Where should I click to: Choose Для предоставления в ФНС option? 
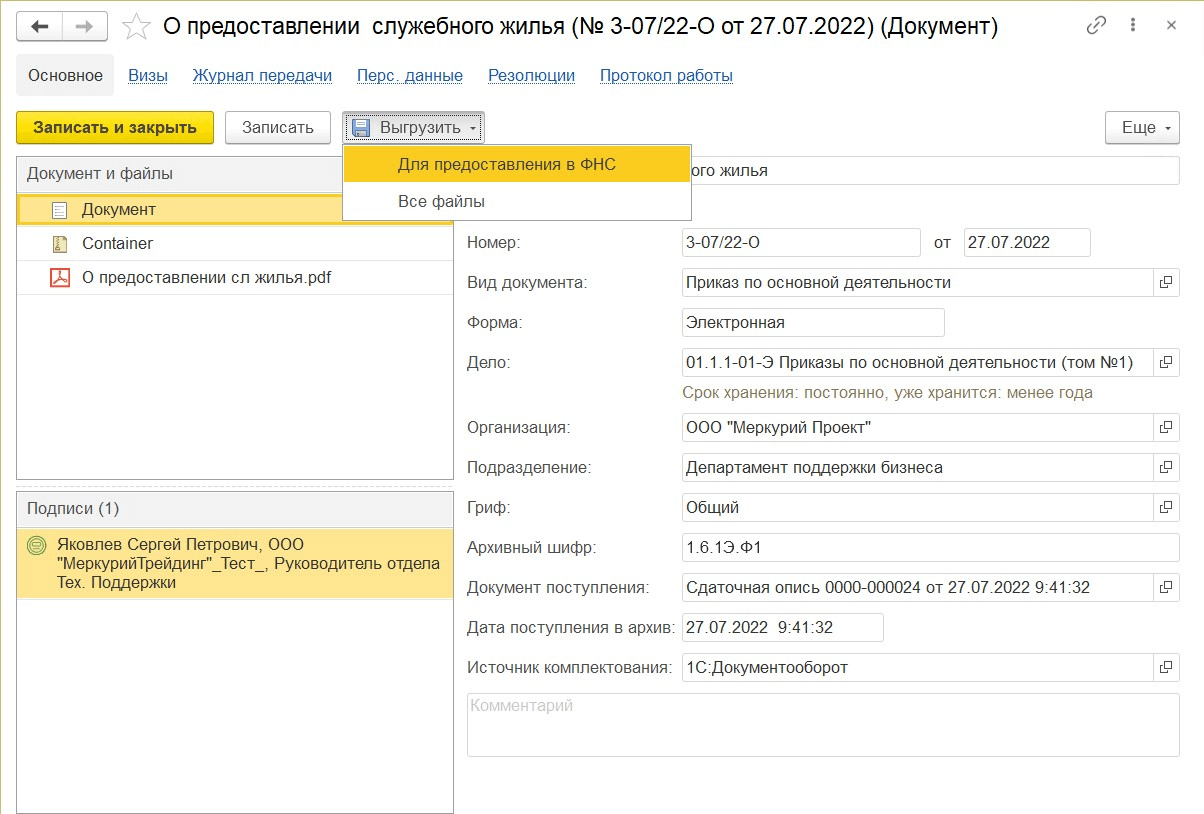tap(517, 164)
